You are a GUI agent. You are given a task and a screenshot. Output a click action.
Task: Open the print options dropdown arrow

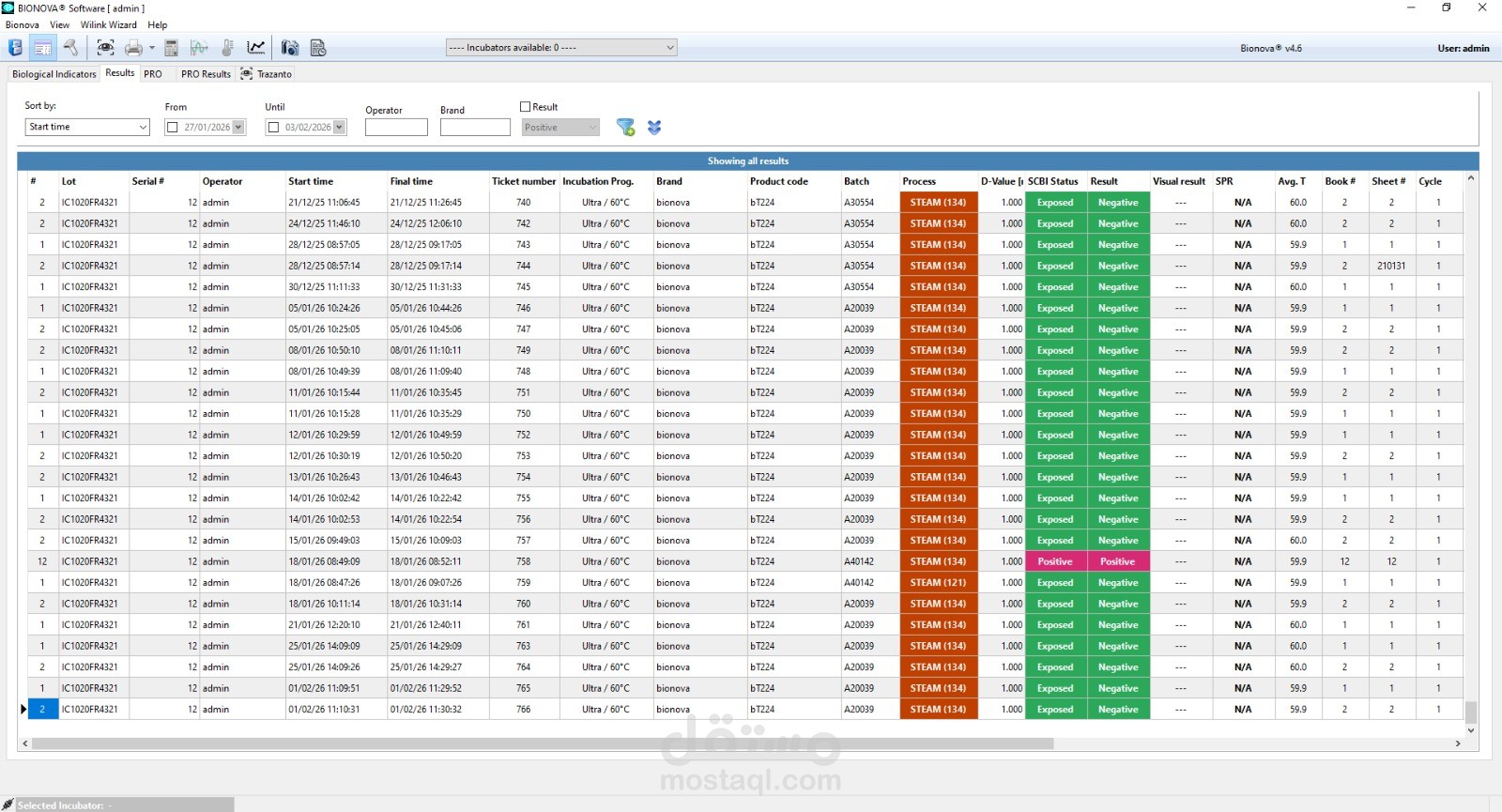point(151,48)
